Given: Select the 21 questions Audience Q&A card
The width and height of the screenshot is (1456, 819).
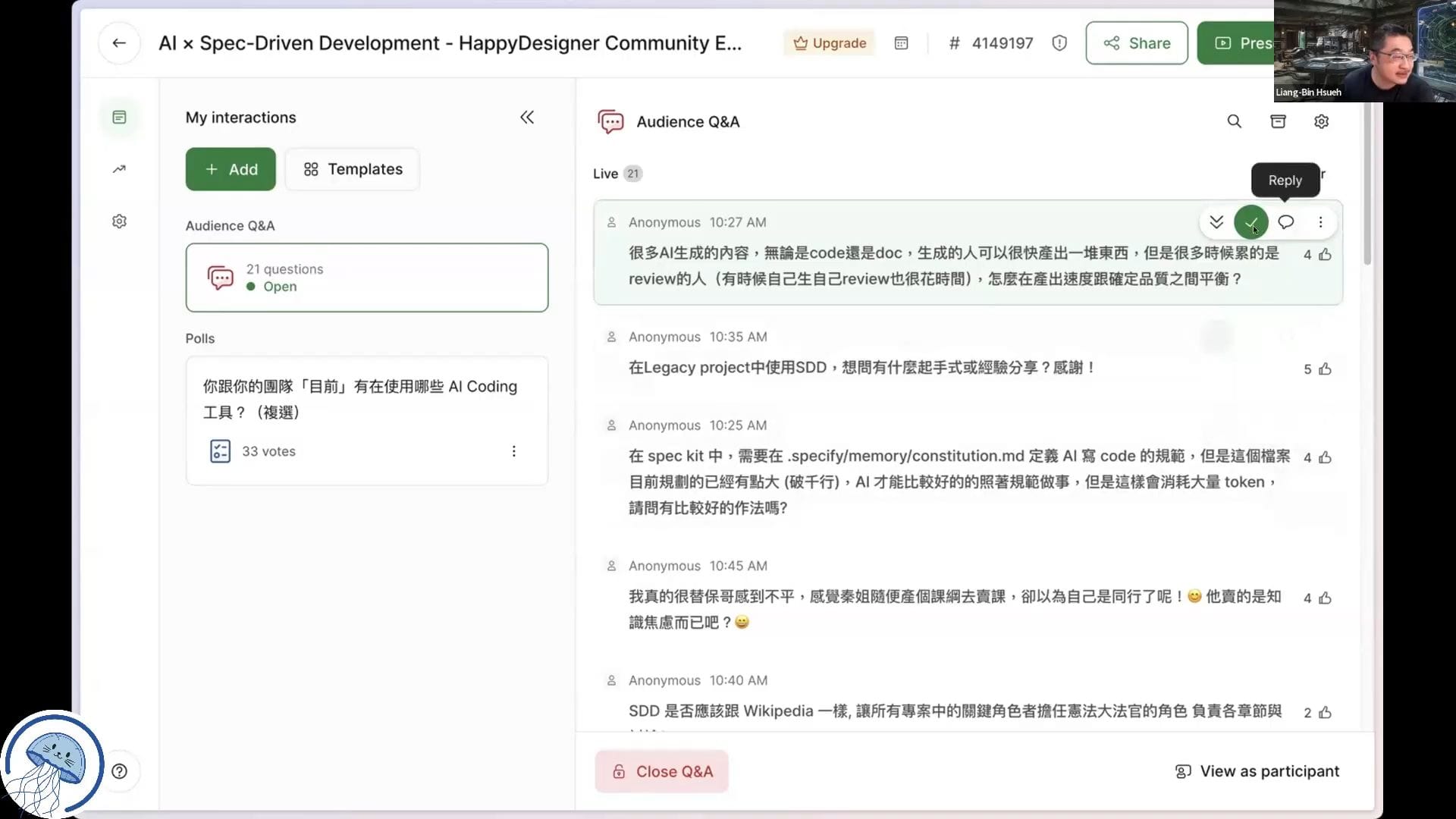Looking at the screenshot, I should click(366, 278).
